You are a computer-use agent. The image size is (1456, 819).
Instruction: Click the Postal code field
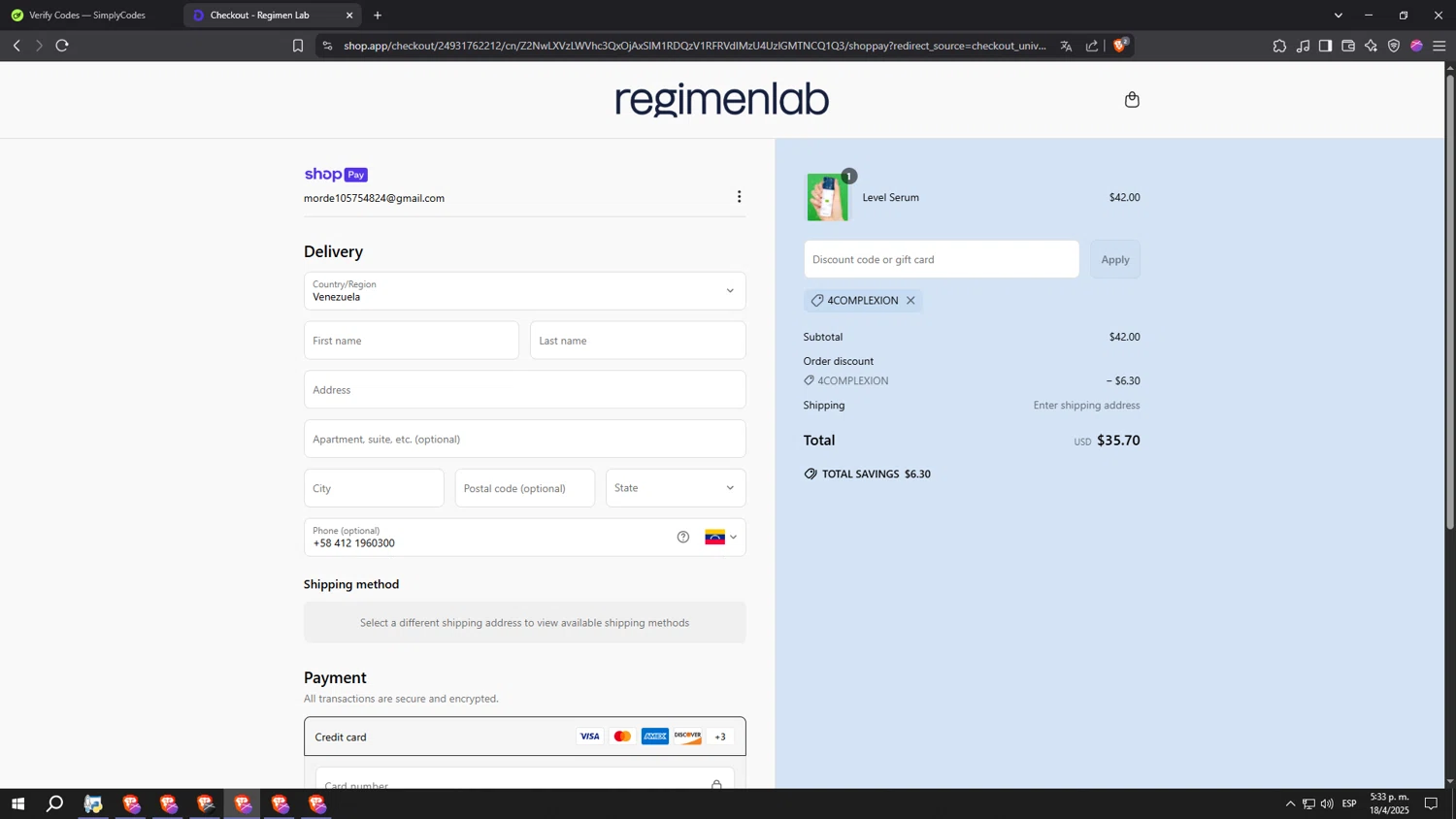(525, 488)
